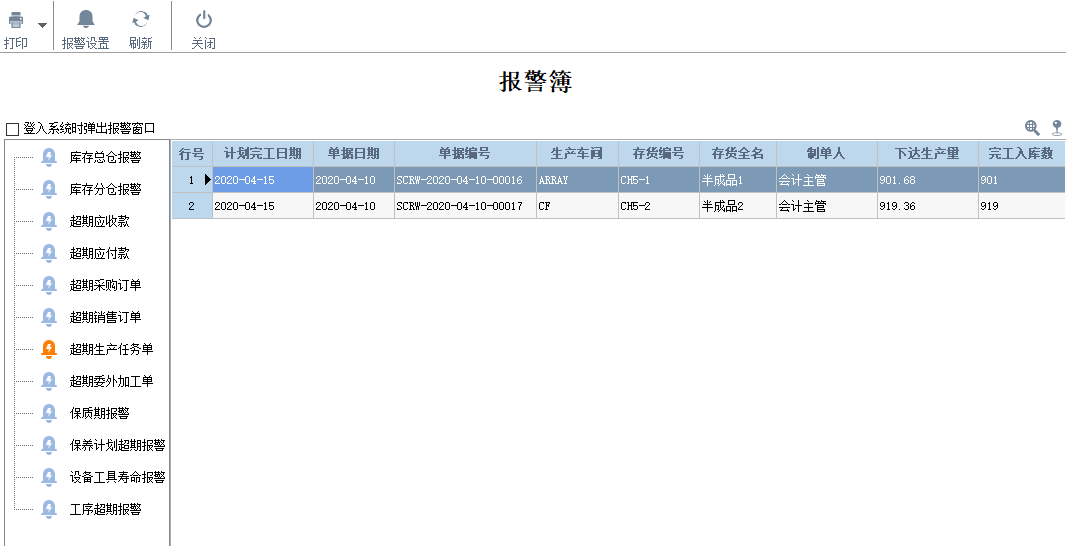
Task: Click the Print (打印) printer icon
Action: pos(16,20)
